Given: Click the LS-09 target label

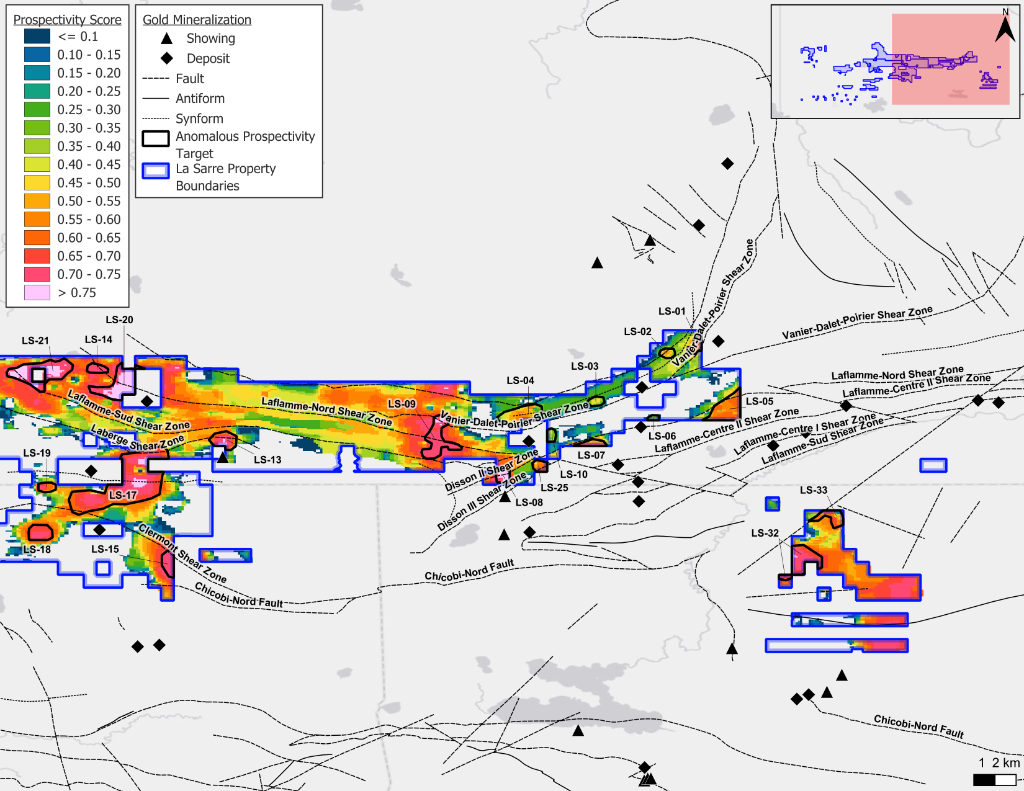Looking at the screenshot, I should (x=402, y=404).
